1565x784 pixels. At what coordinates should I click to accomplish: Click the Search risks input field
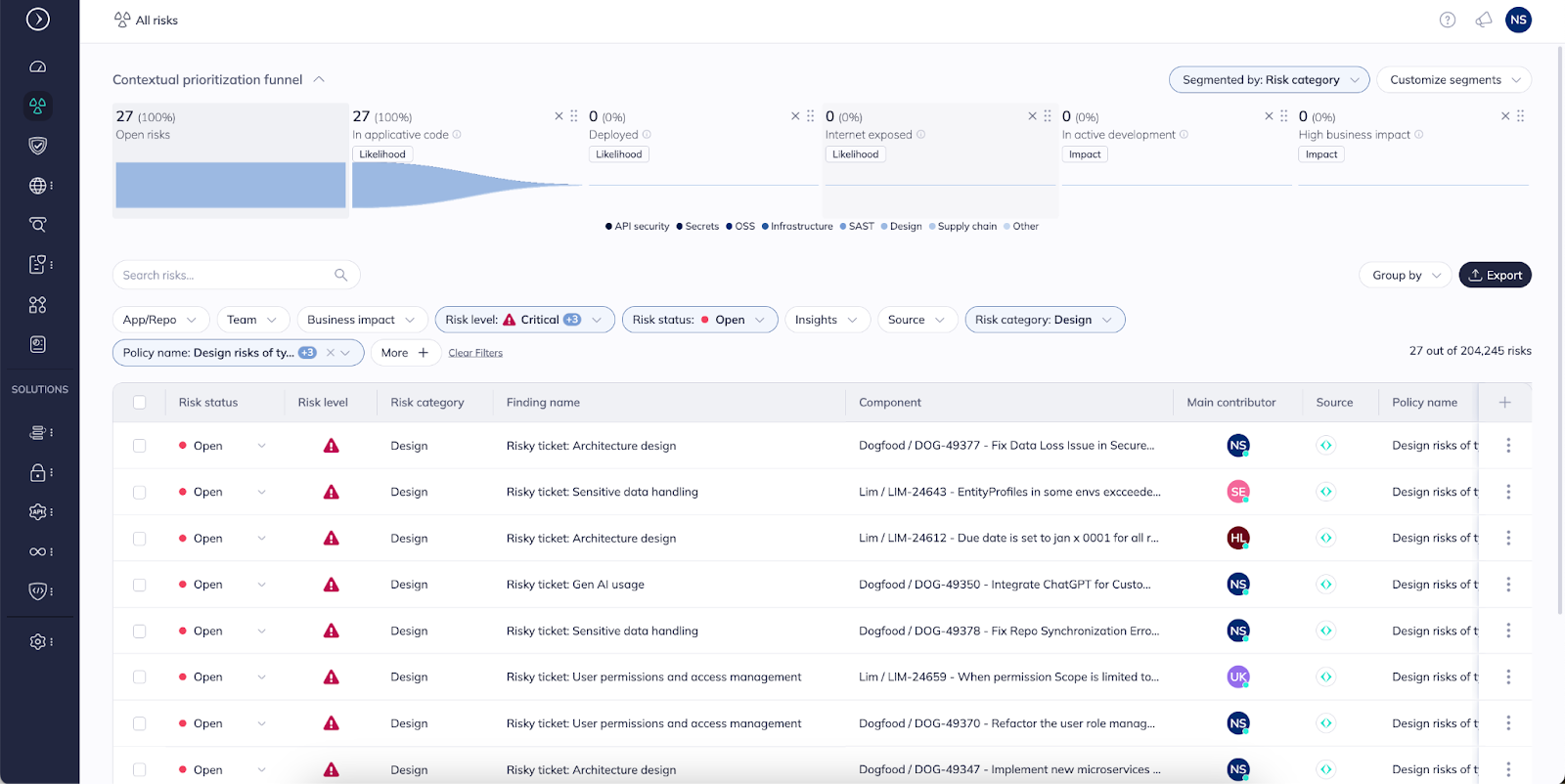[225, 276]
